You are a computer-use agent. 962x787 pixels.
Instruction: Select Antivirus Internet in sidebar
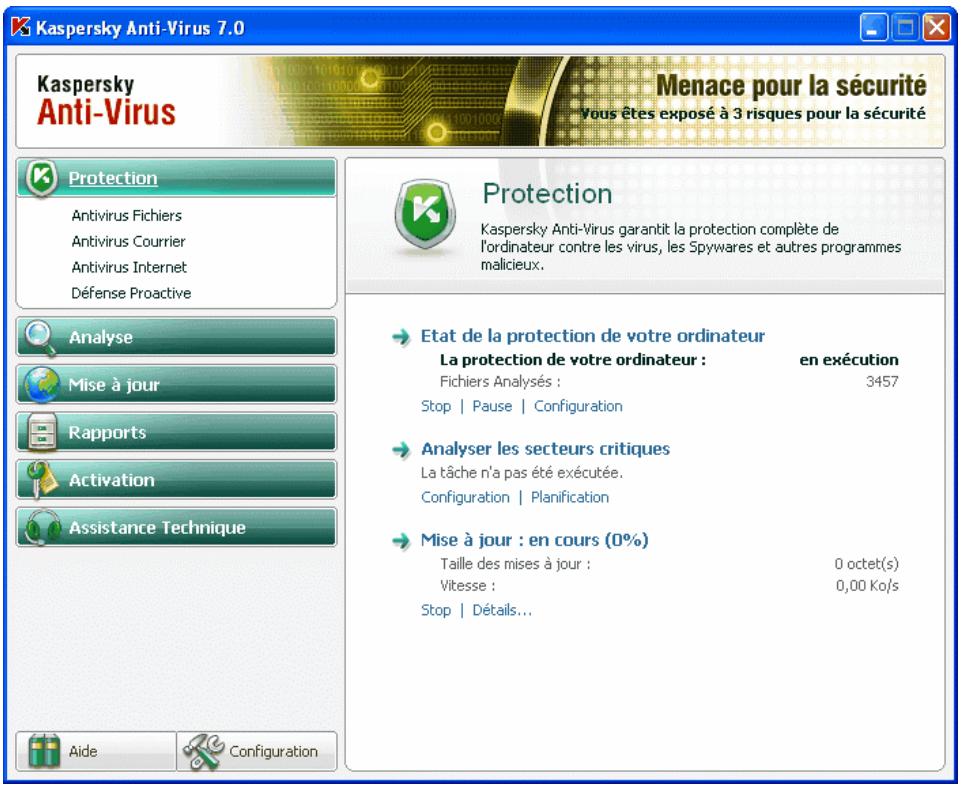coord(129,267)
